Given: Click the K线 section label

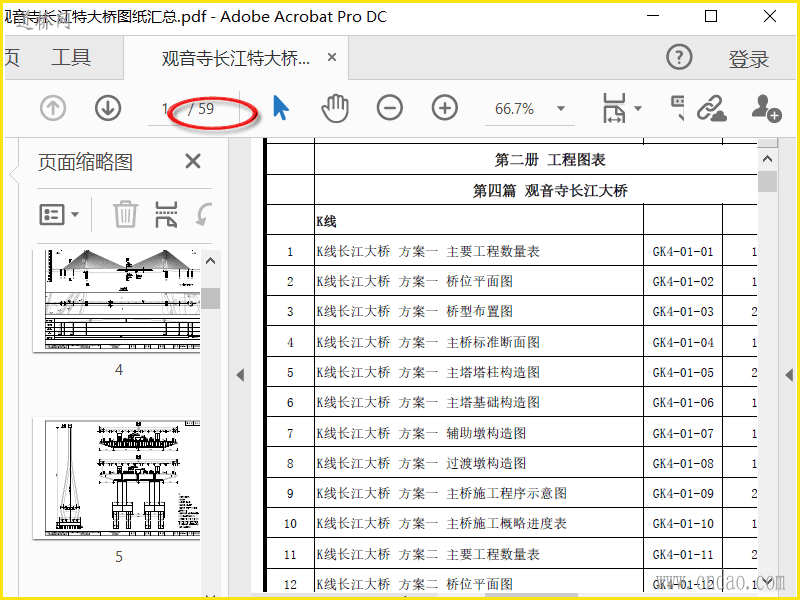Looking at the screenshot, I should [326, 221].
